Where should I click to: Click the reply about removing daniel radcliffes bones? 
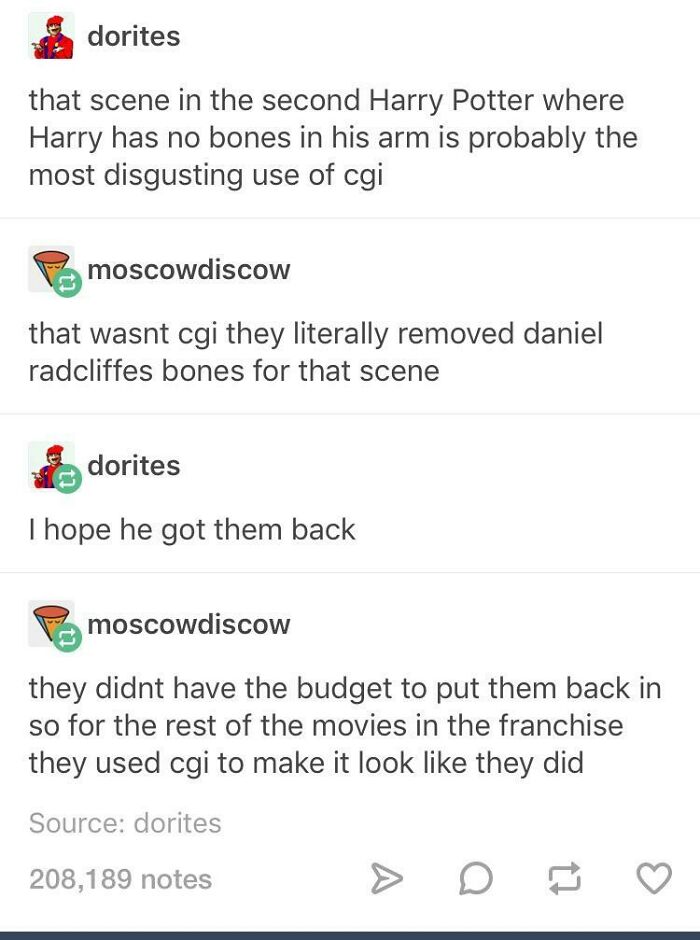coord(316,352)
